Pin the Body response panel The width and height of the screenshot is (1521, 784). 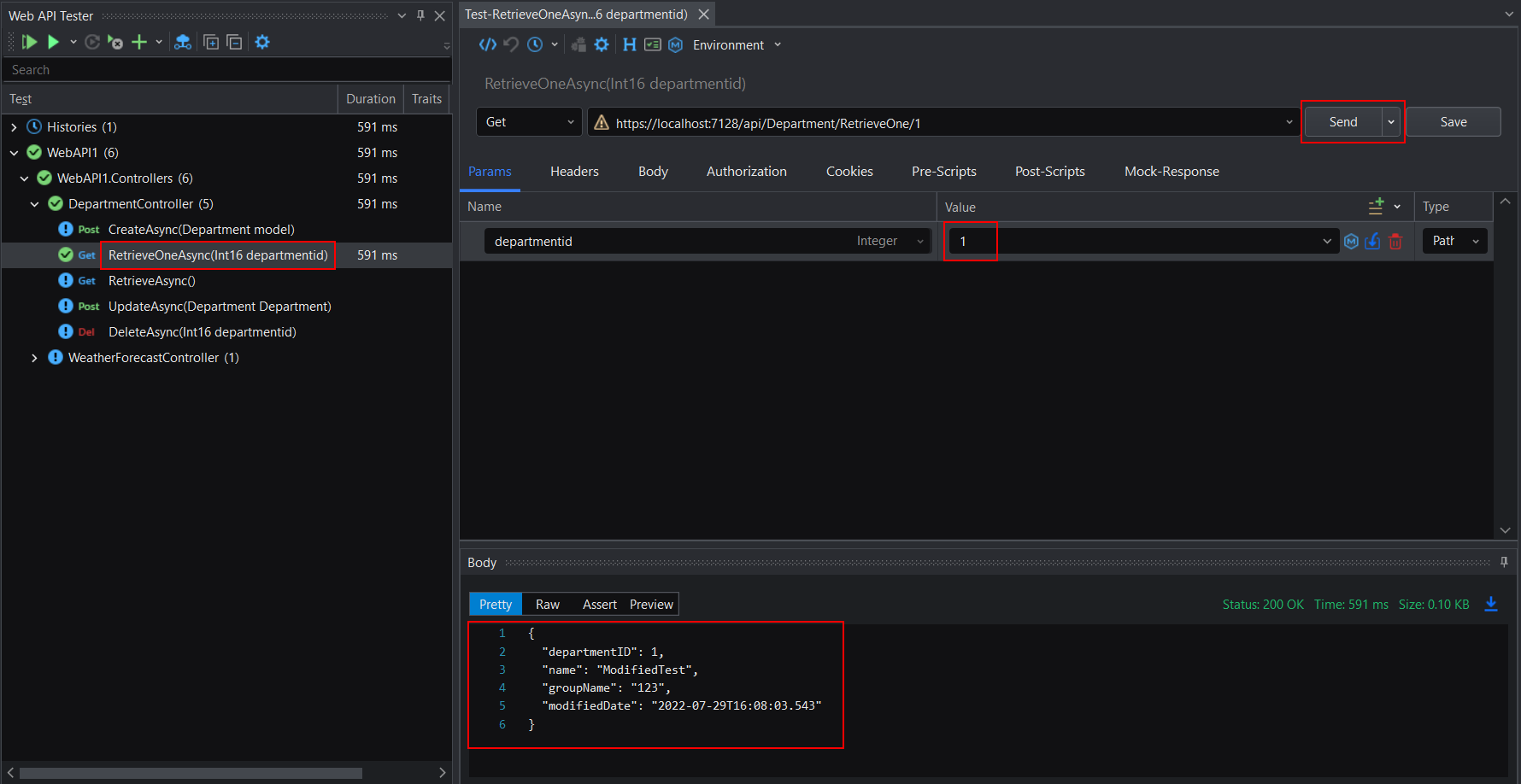pyautogui.click(x=1504, y=562)
